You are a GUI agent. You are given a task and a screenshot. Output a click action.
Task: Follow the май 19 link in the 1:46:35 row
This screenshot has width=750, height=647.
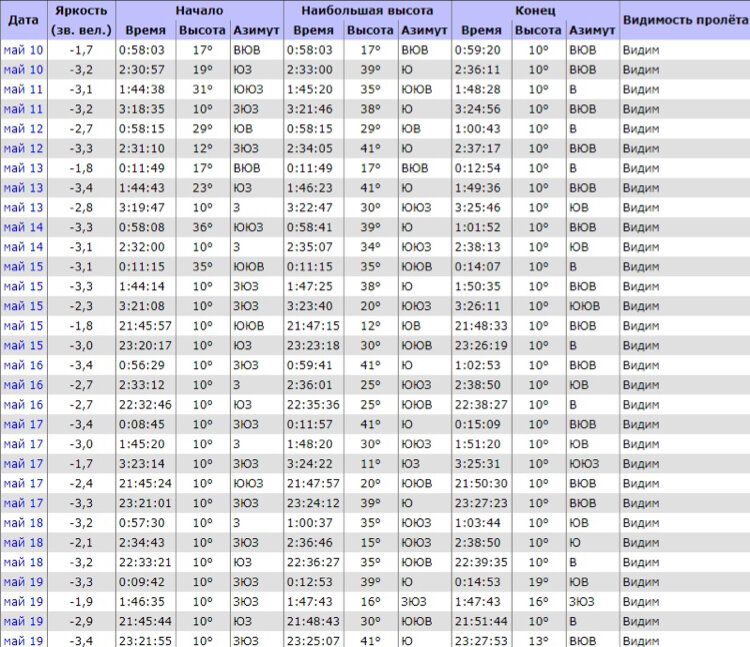23,602
